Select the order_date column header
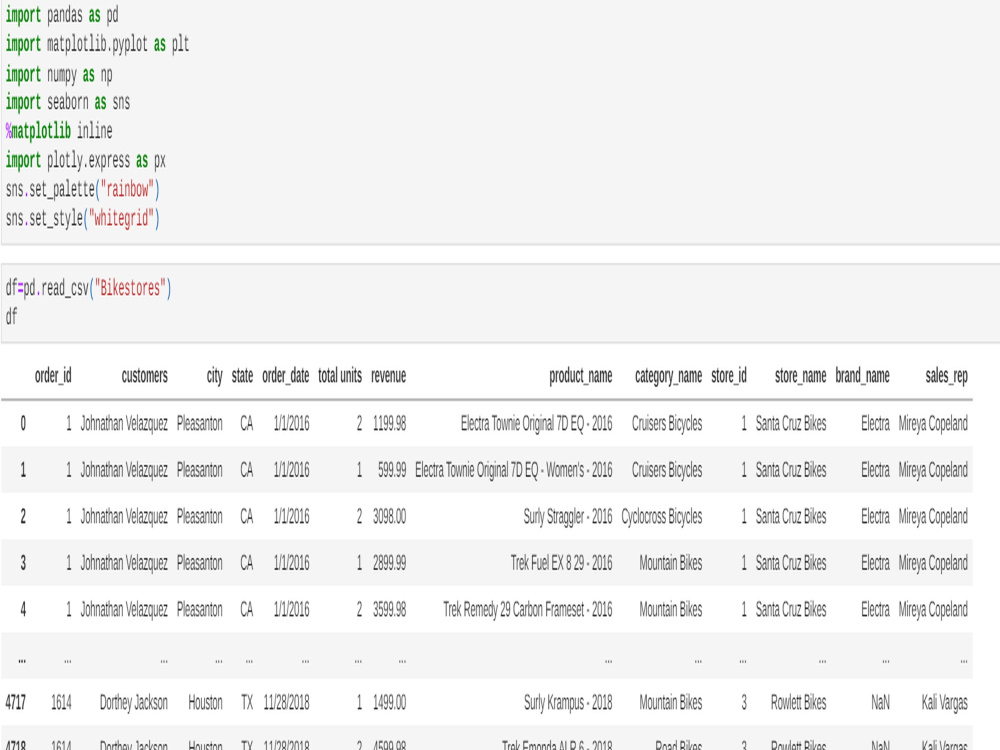1000x750 pixels. click(286, 376)
